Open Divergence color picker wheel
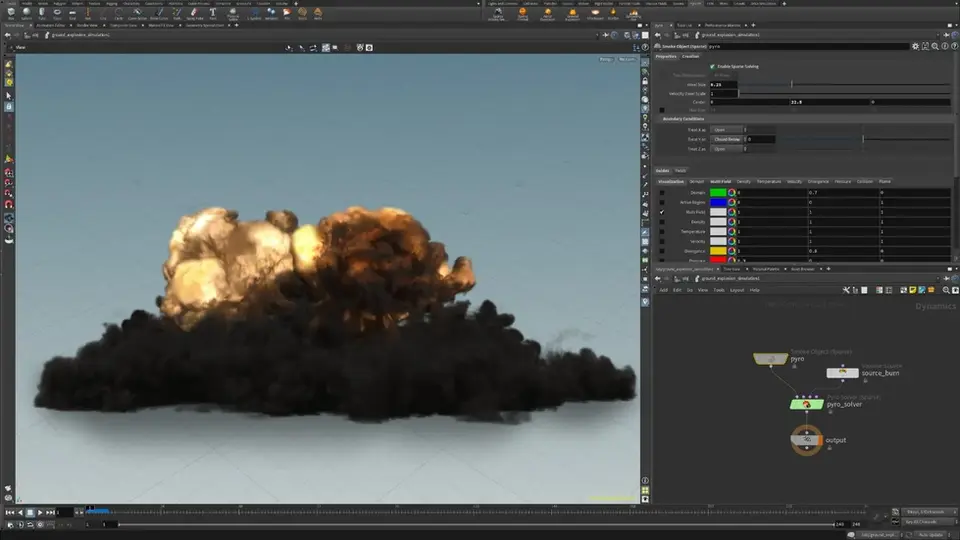The width and height of the screenshot is (960, 540). [x=732, y=251]
